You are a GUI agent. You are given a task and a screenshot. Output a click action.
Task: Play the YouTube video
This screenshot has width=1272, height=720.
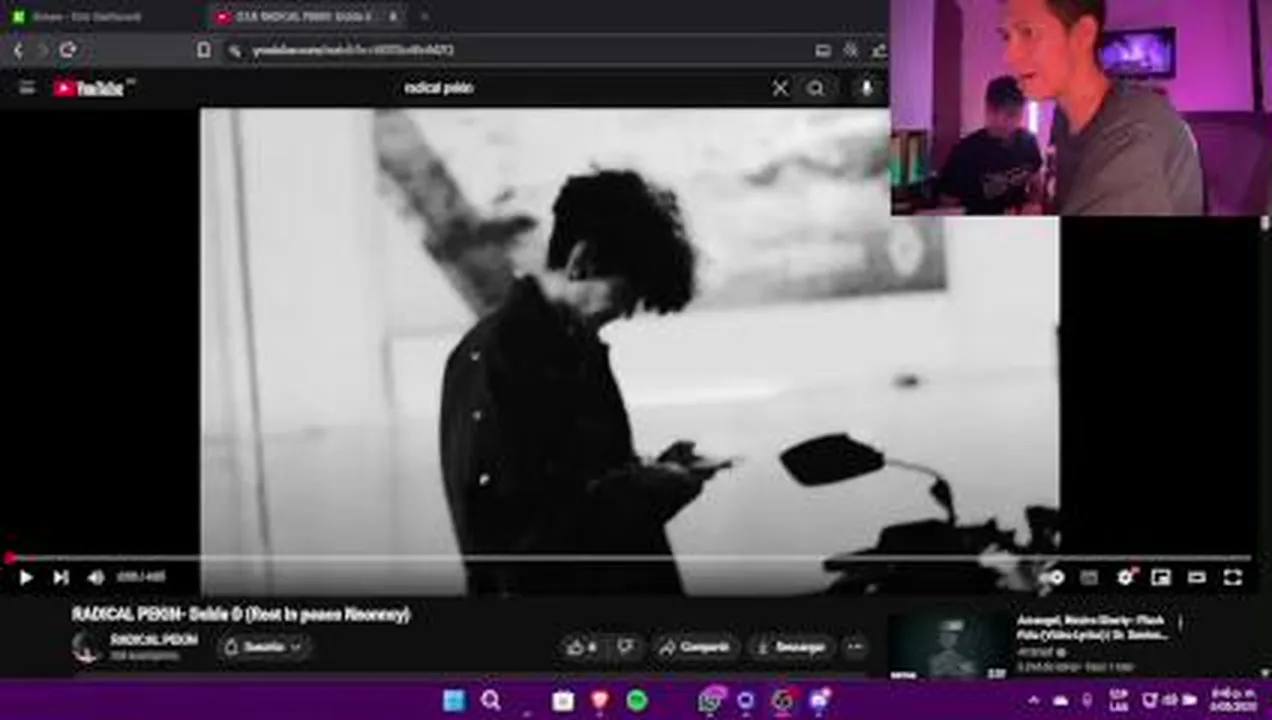(25, 577)
